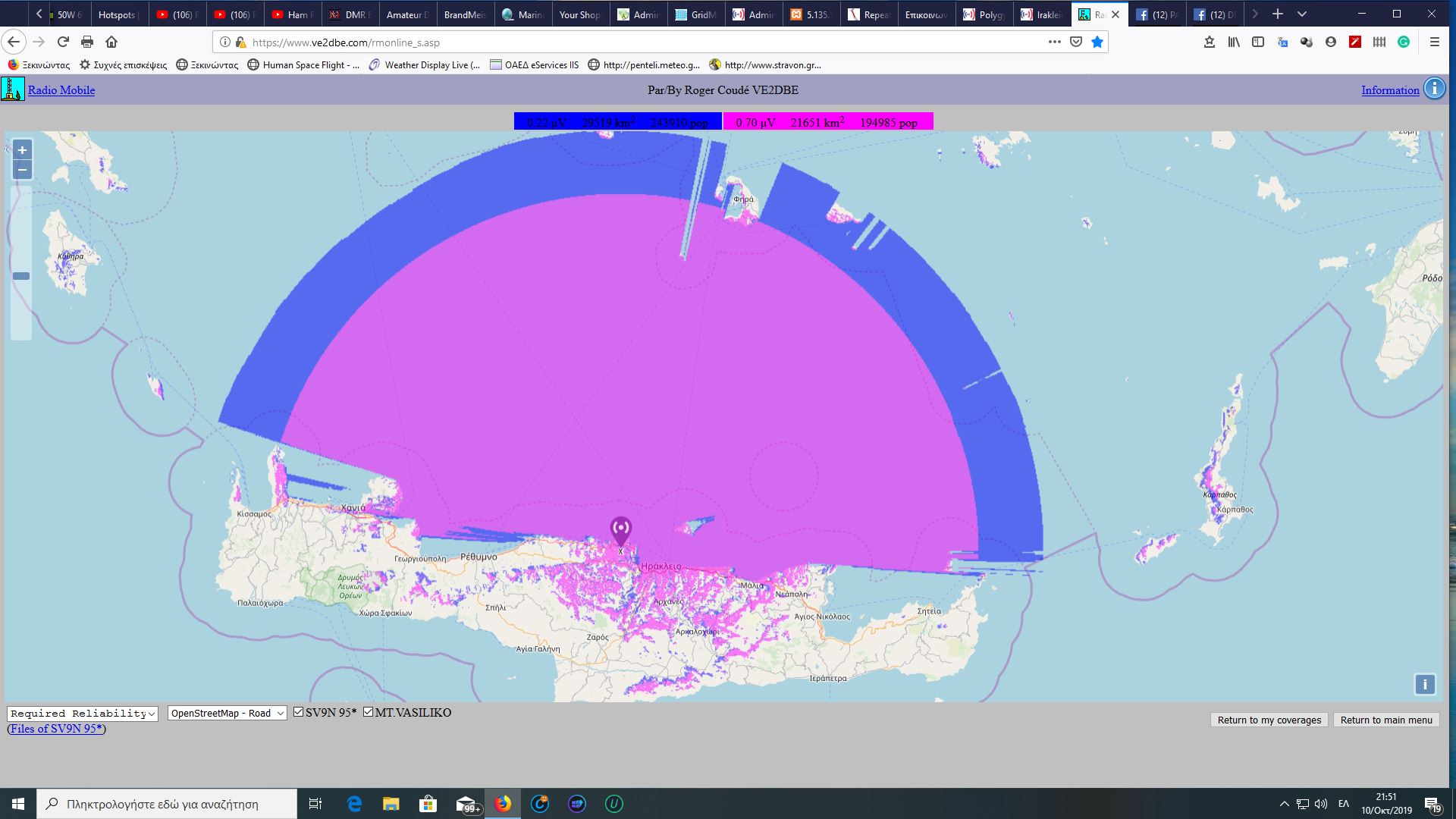Viewport: 1456px width, 819px height.
Task: Switch to the BrandMeister browser tab
Action: 464,14
